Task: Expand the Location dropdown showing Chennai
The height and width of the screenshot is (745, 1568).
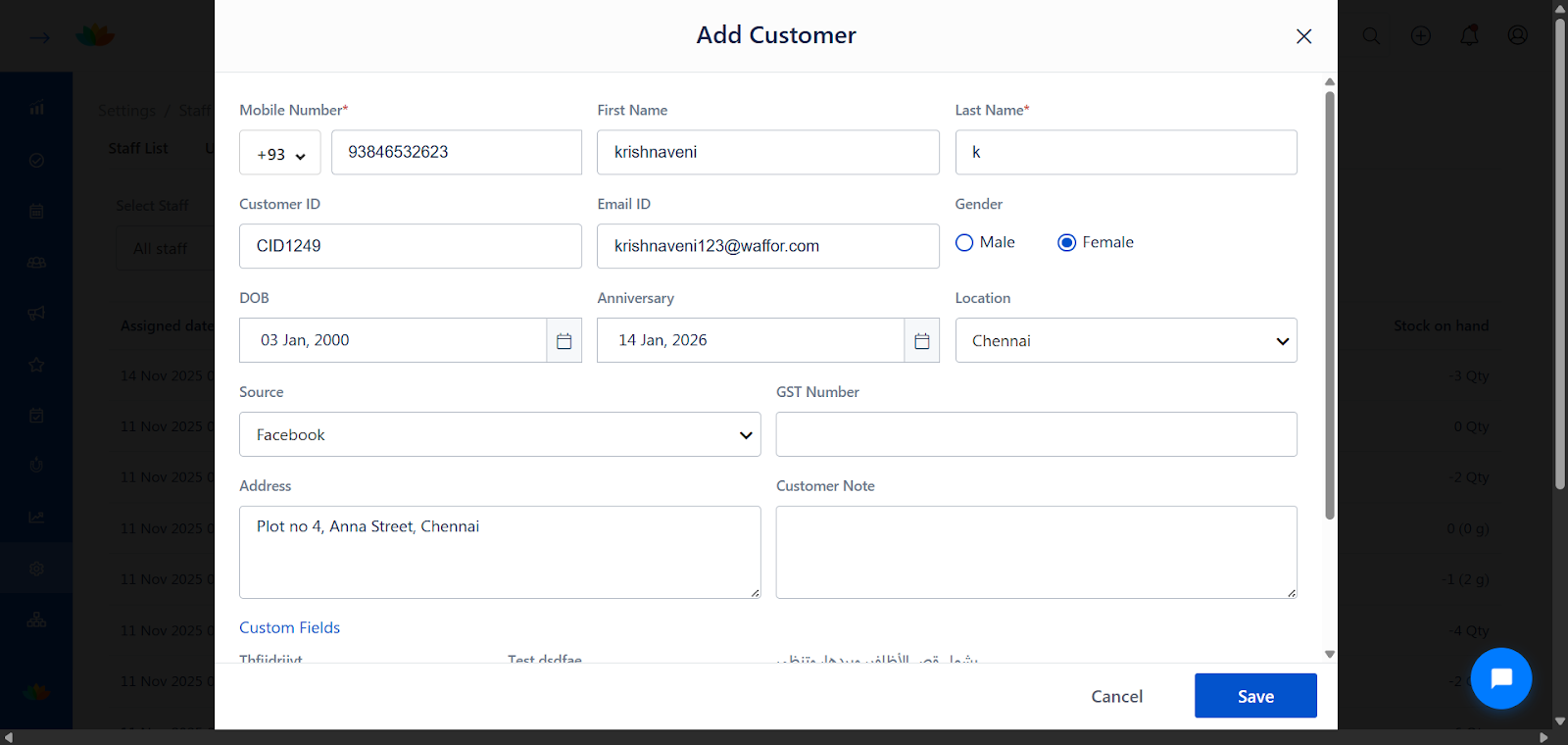Action: 1126,340
